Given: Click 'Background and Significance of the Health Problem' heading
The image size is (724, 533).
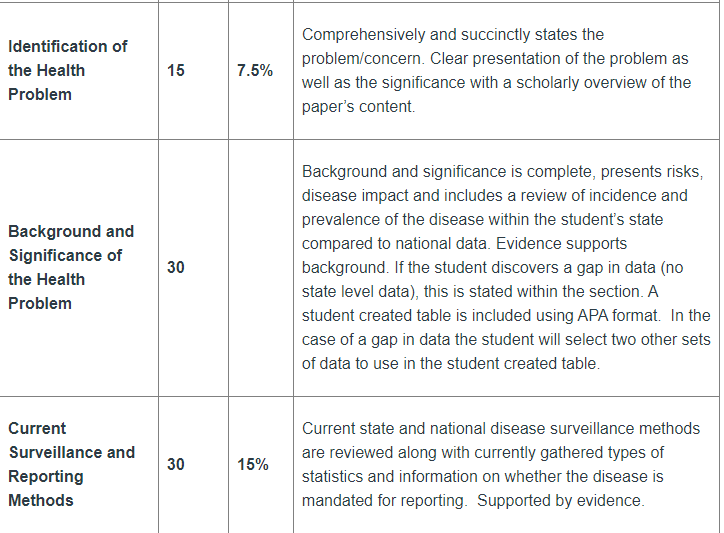Looking at the screenshot, I should click(x=71, y=267).
